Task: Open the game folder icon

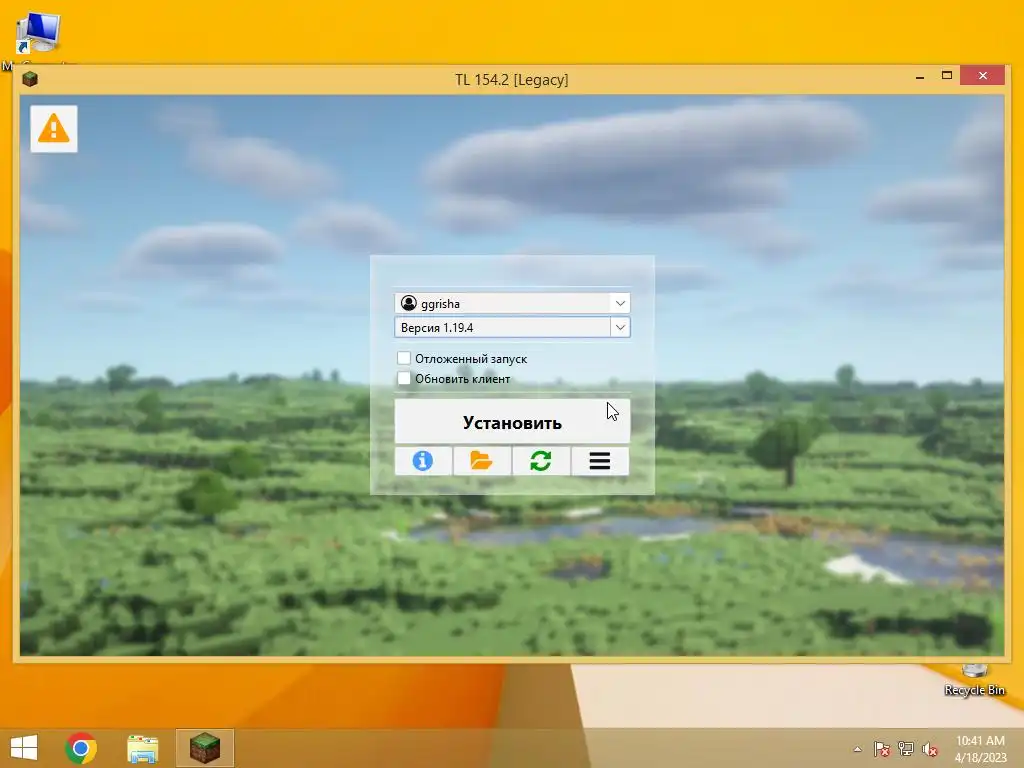Action: pyautogui.click(x=481, y=461)
